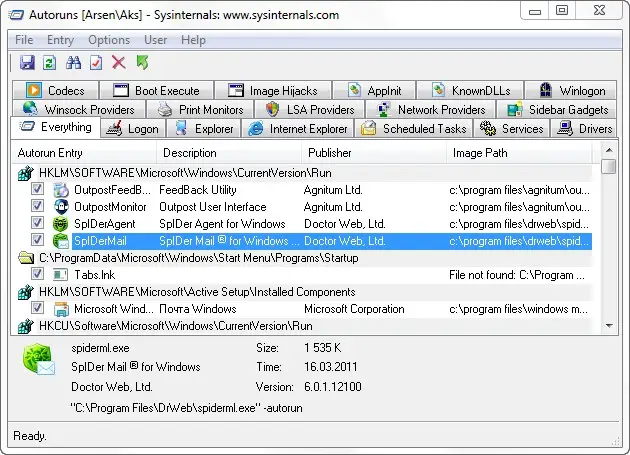This screenshot has height=455, width=630.
Task: Toggle the SpIDerMail checkbox
Action: click(37, 240)
